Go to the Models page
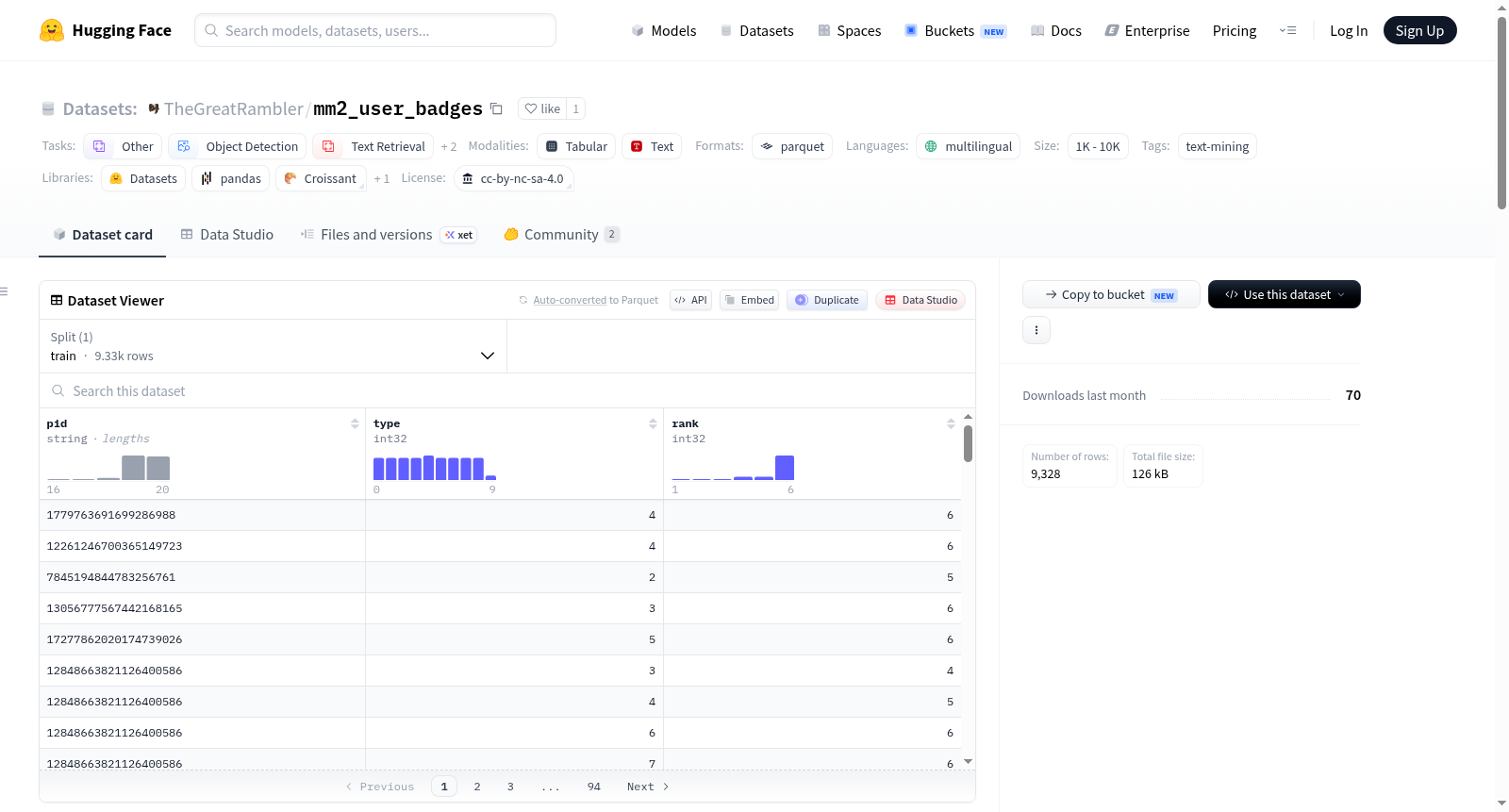Screen dimensions: 1509x812 click(x=664, y=30)
